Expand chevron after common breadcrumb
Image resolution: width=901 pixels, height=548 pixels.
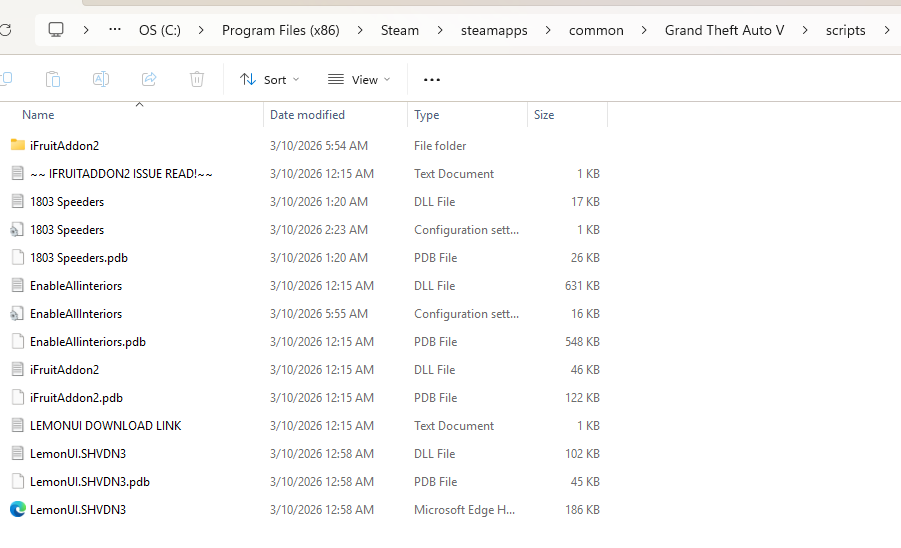click(x=644, y=30)
